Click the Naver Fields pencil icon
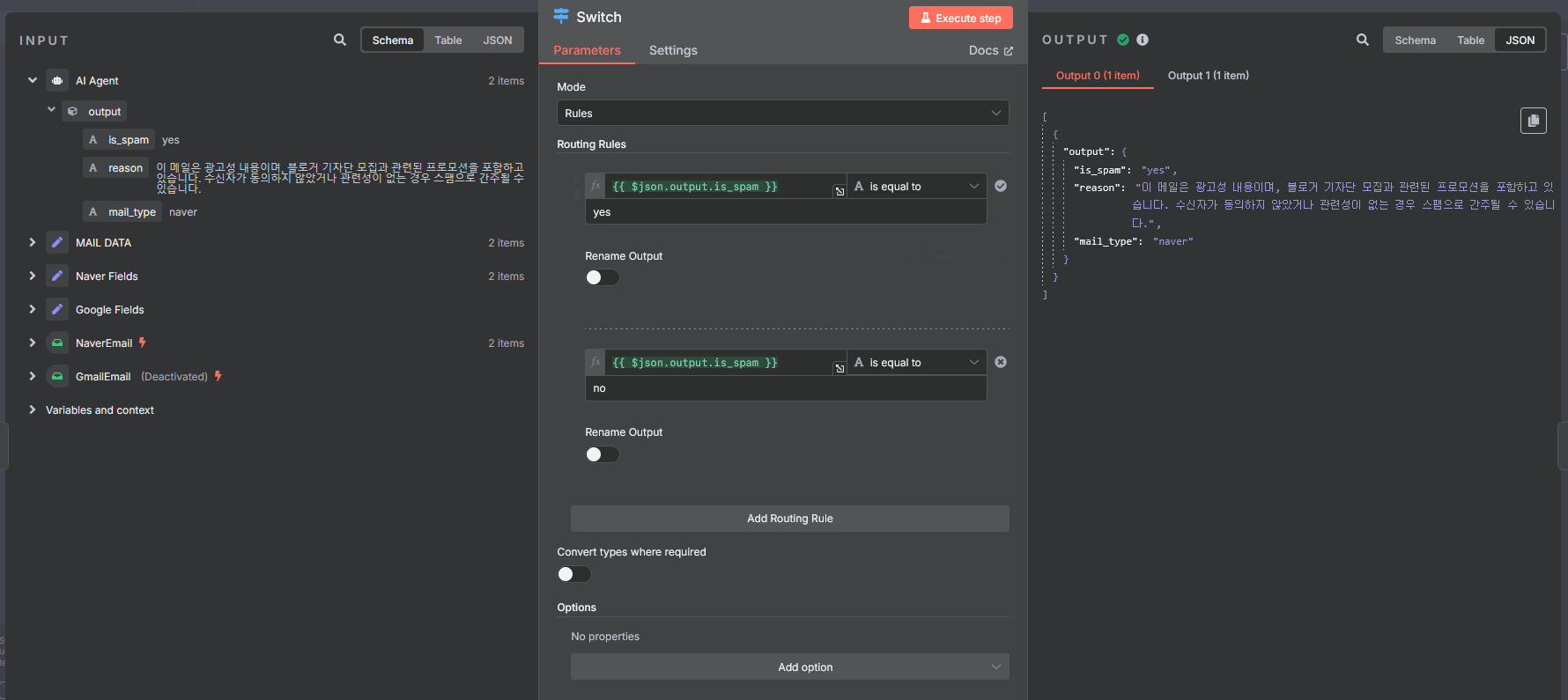The image size is (1568, 700). point(57,276)
